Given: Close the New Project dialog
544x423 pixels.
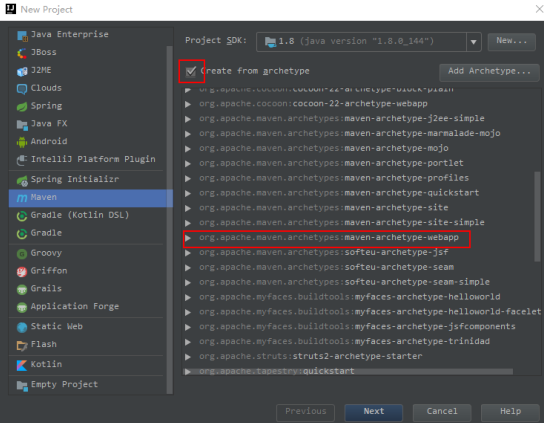Looking at the screenshot, I should [539, 9].
